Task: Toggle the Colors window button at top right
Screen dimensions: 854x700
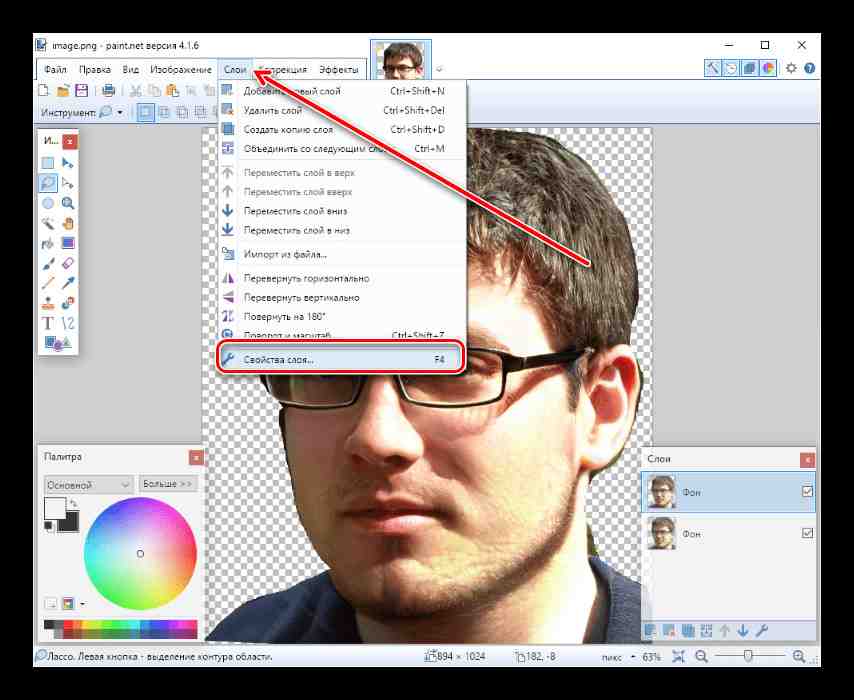Action: click(x=768, y=69)
